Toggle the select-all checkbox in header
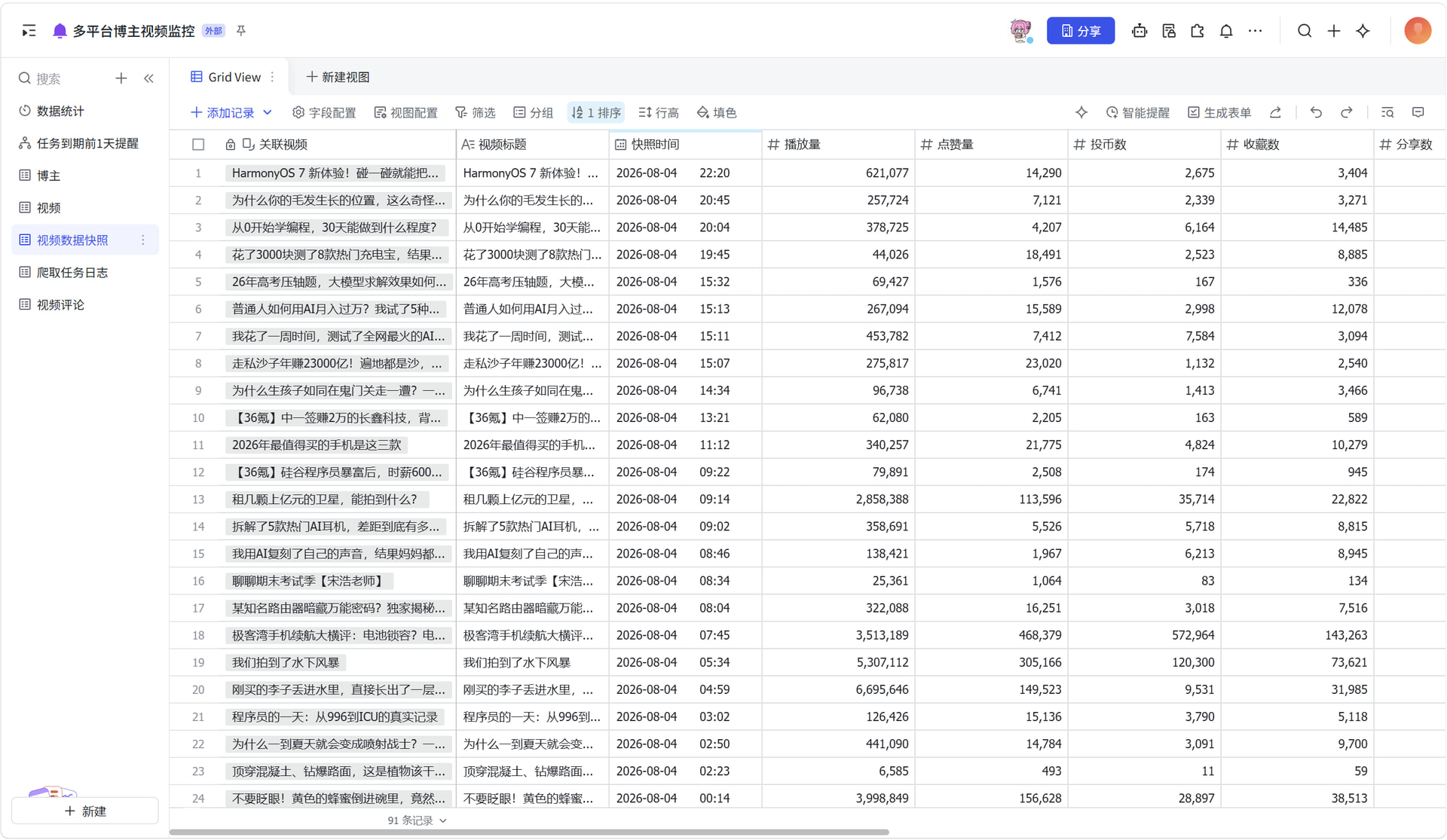The width and height of the screenshot is (1447, 840). pyautogui.click(x=198, y=145)
